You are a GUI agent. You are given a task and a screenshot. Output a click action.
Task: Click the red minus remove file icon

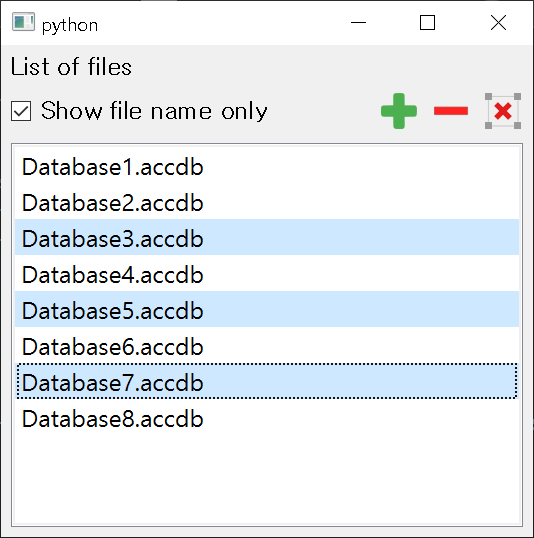click(451, 111)
